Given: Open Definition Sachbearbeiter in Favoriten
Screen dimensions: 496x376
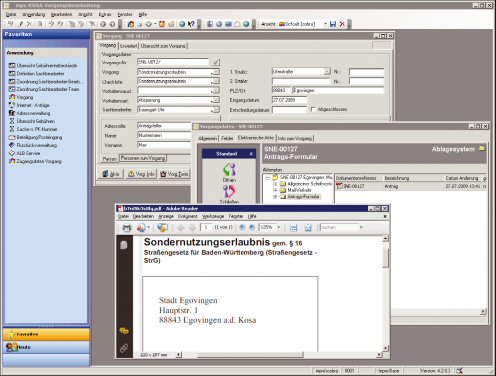Looking at the screenshot, I should pyautogui.click(x=36, y=73).
